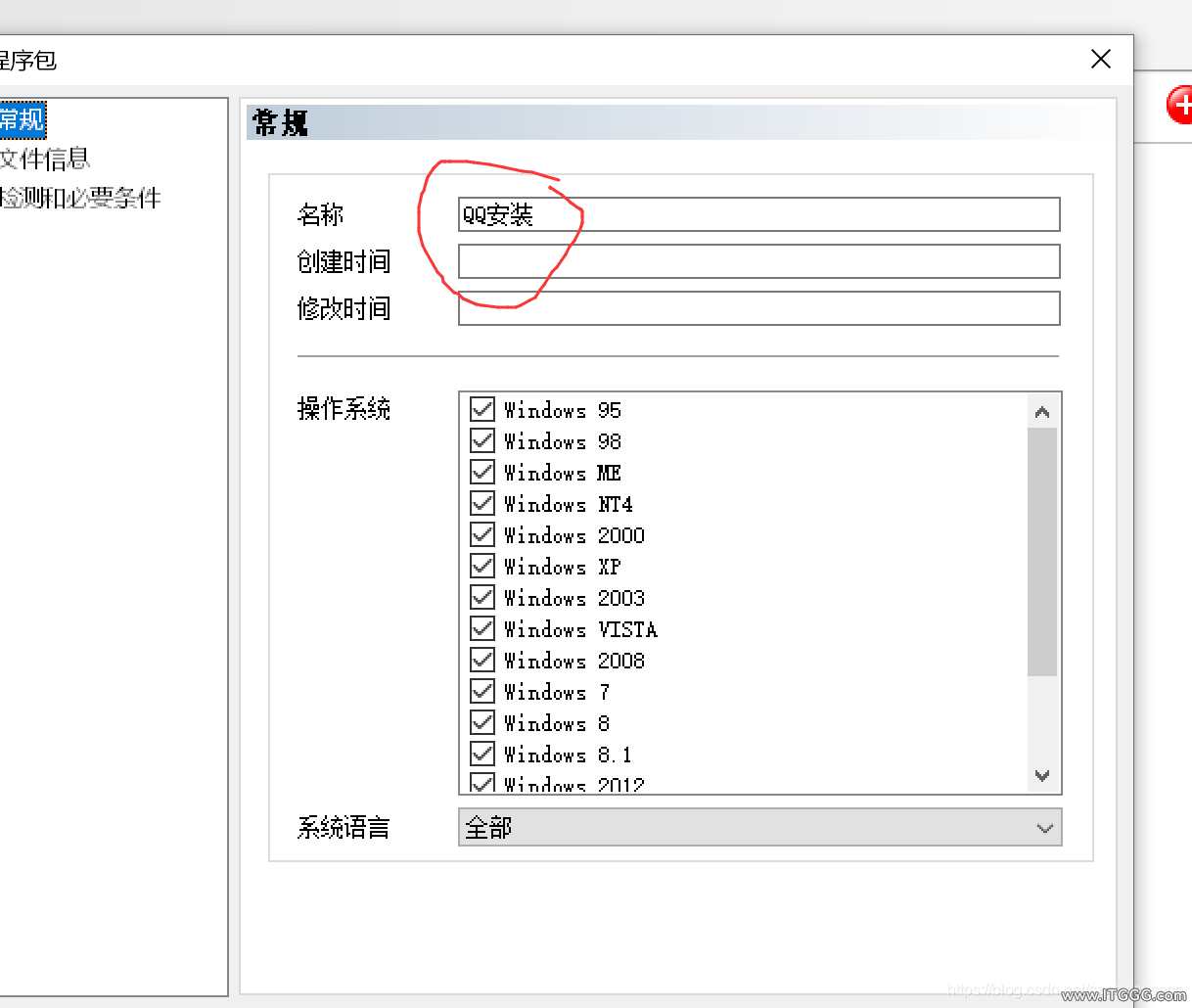This screenshot has height=1008, width=1192.
Task: Toggle the Windows 2008 checkbox
Action: [482, 660]
